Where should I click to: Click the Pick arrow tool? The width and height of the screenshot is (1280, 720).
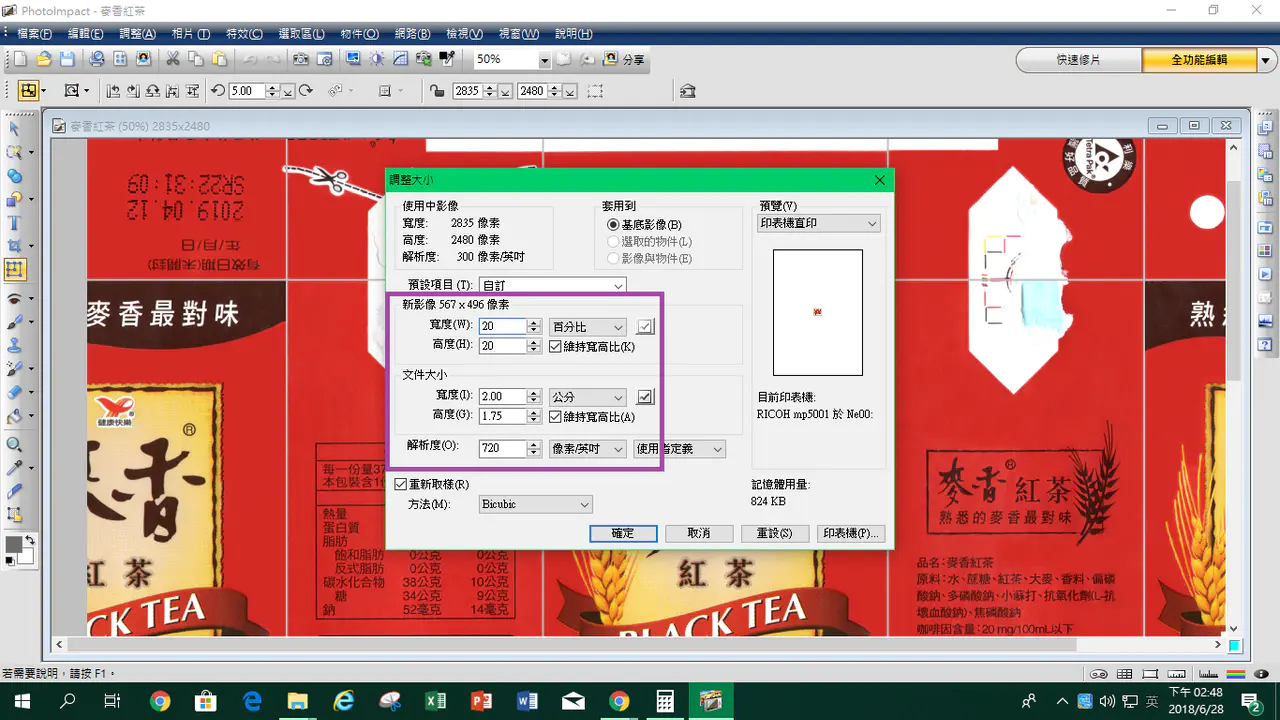(14, 128)
